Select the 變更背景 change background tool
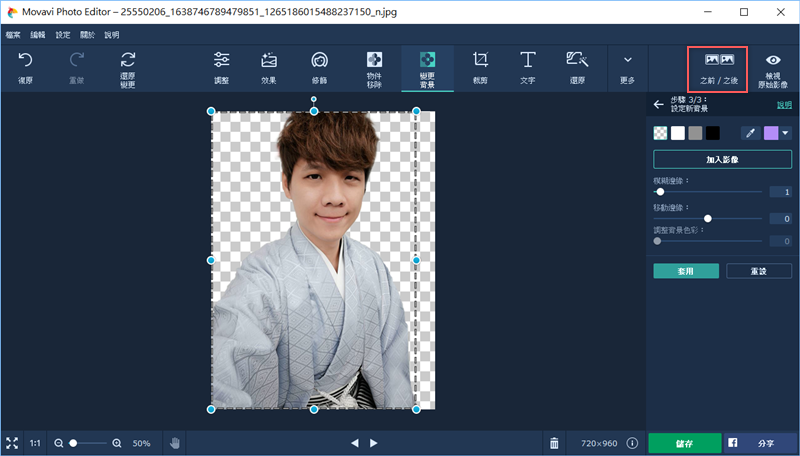The image size is (800, 456). [428, 69]
